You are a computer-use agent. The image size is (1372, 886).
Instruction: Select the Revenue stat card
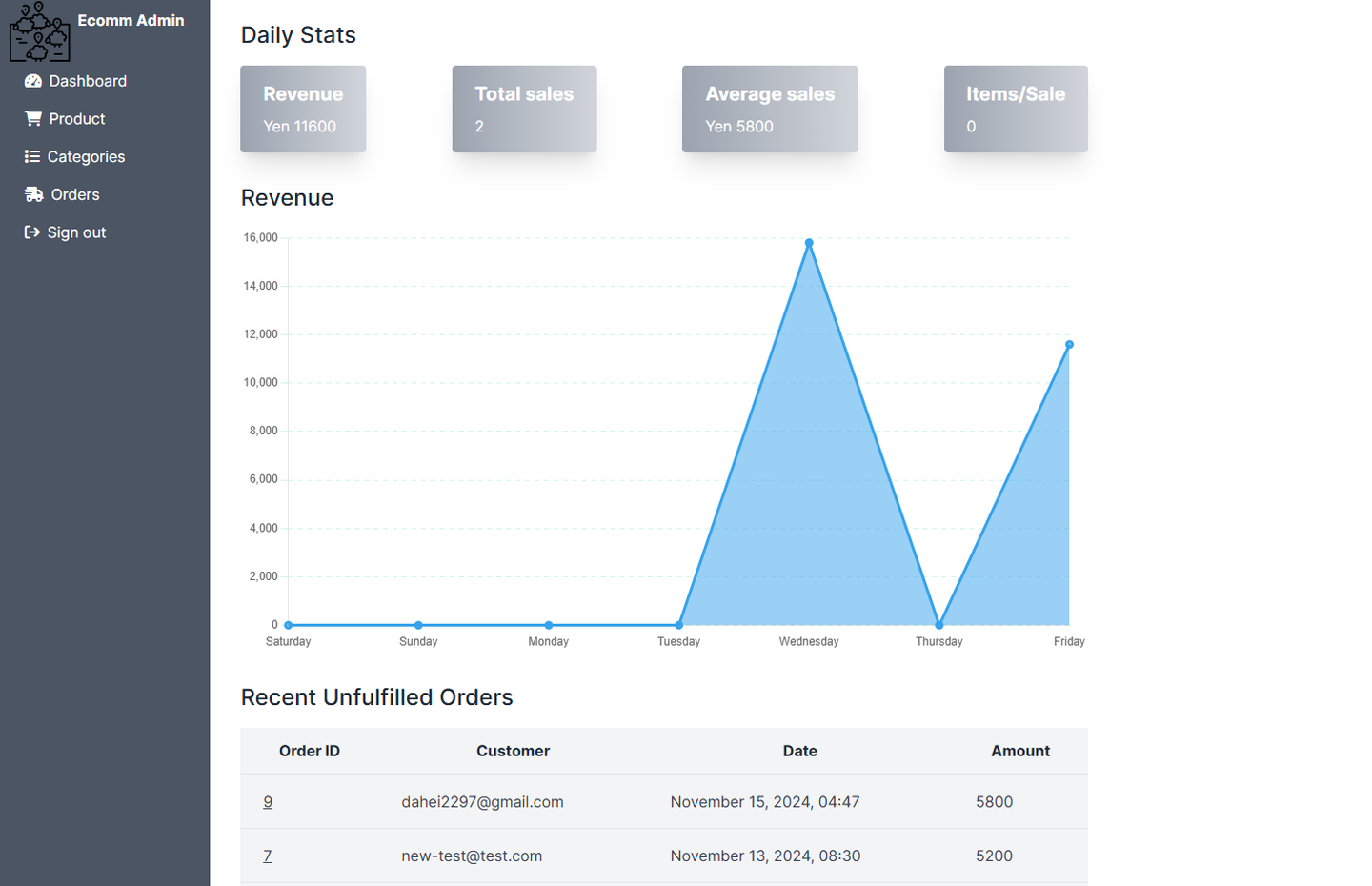click(x=303, y=109)
